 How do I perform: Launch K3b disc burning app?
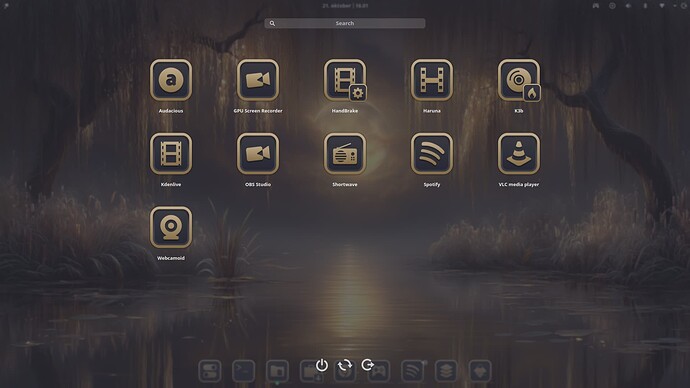point(519,80)
